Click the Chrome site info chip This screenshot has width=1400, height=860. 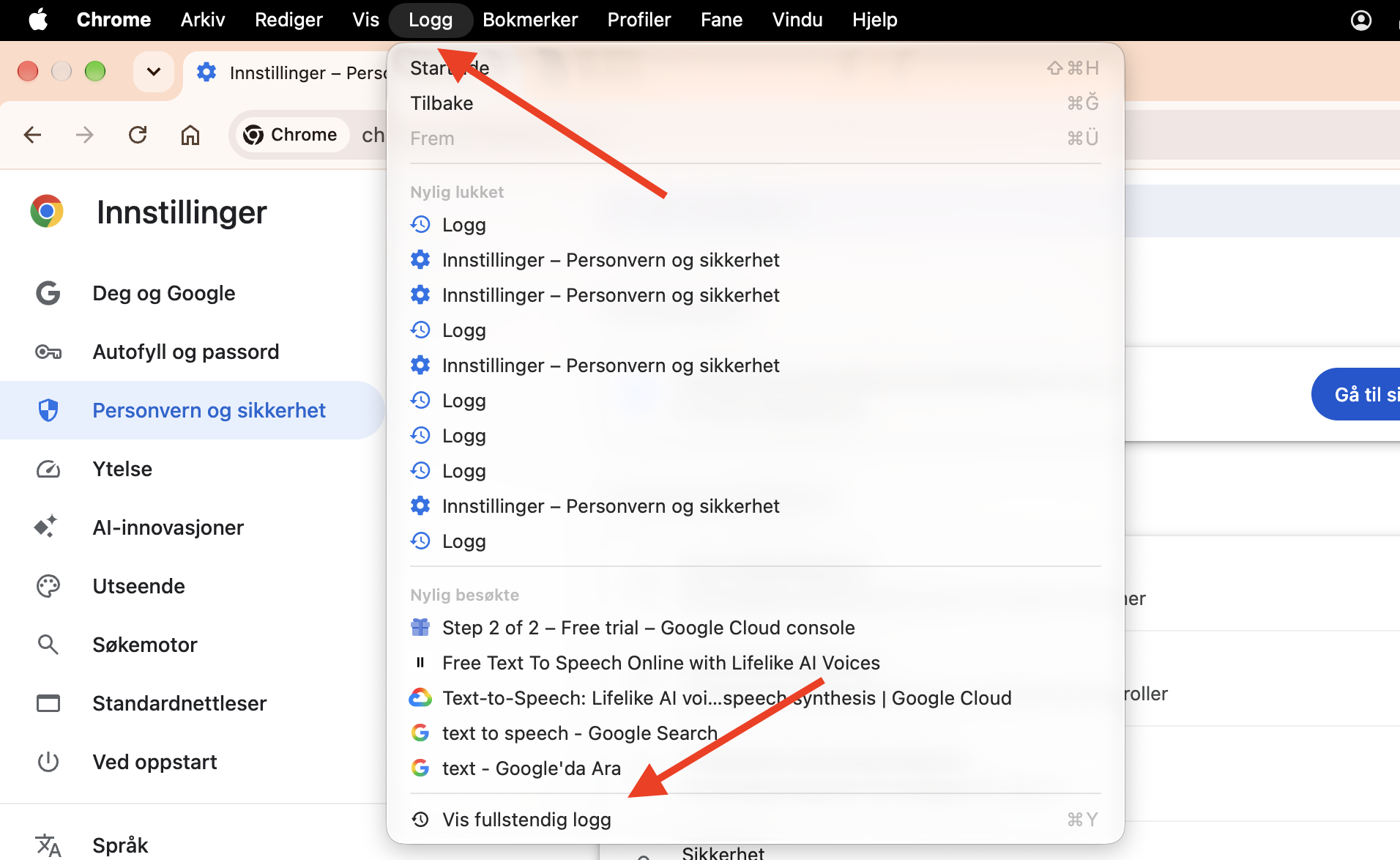291,135
